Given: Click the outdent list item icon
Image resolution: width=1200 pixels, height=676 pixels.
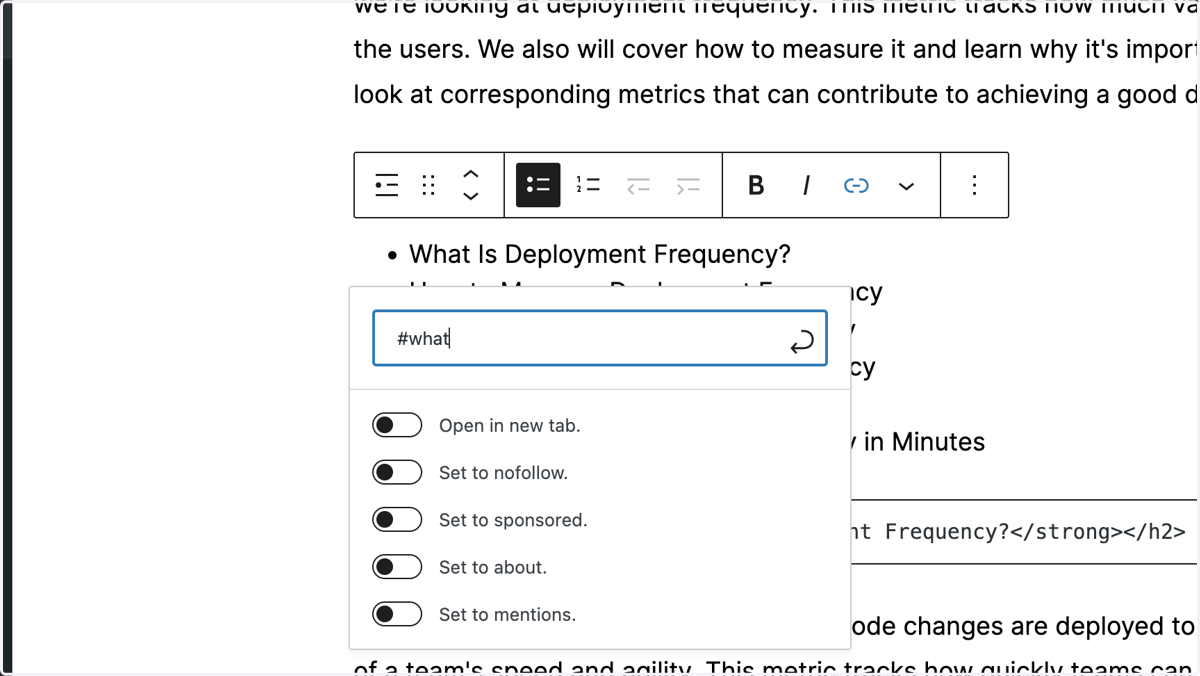Looking at the screenshot, I should (x=638, y=185).
